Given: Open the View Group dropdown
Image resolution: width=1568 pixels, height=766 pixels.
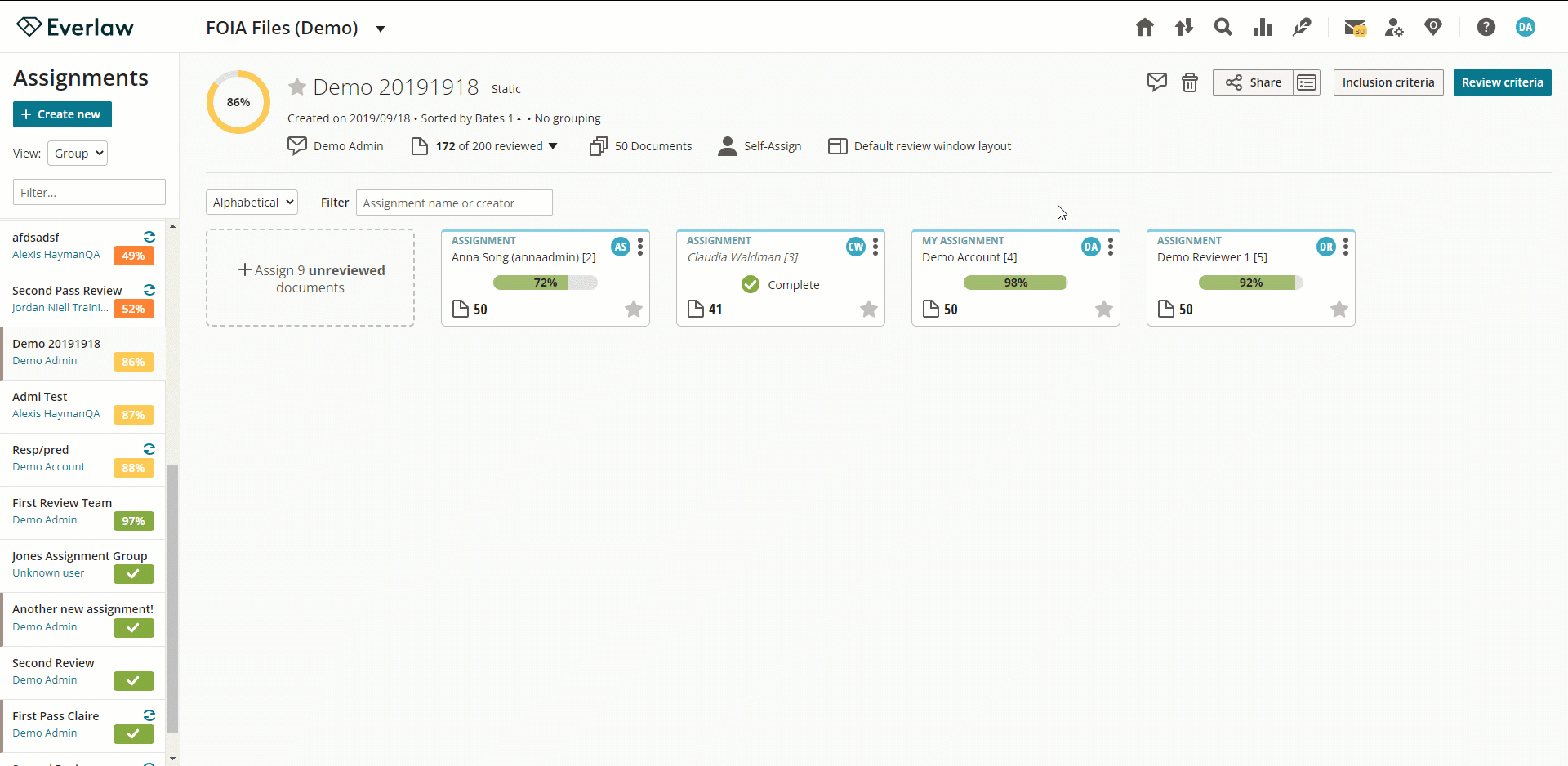Looking at the screenshot, I should pyautogui.click(x=78, y=154).
